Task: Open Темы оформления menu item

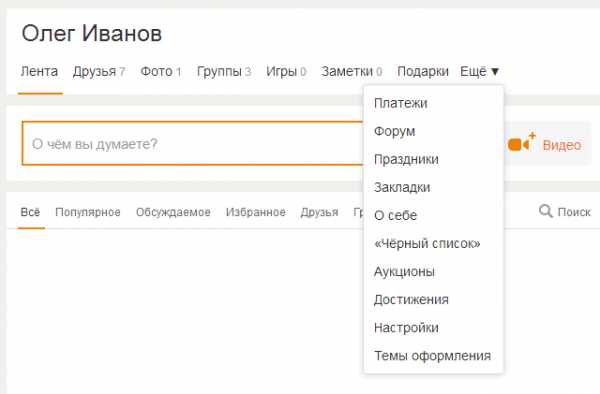Action: (x=432, y=356)
